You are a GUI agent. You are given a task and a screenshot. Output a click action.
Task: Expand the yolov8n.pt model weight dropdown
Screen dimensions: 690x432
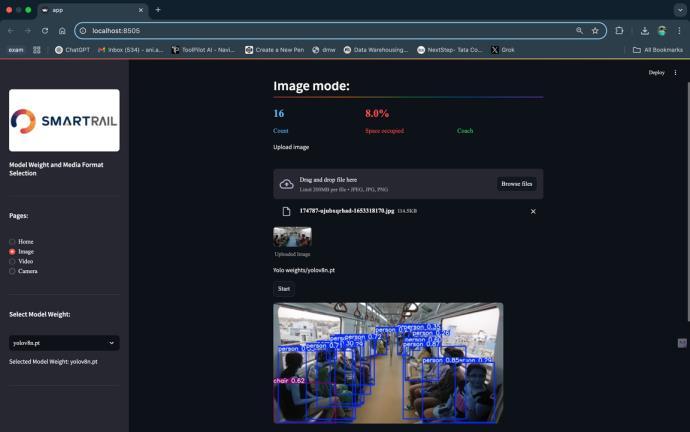[64, 343]
